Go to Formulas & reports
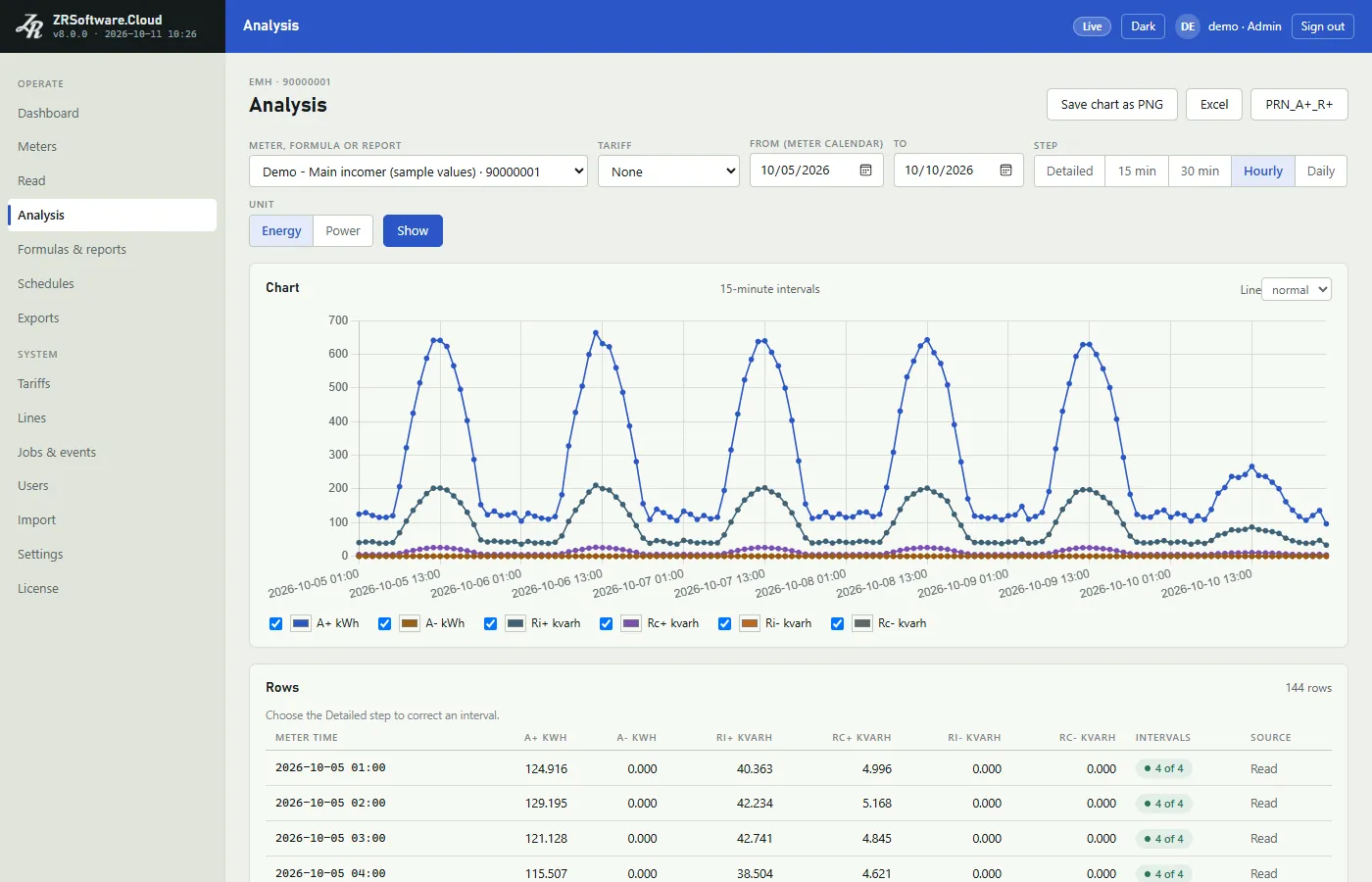The height and width of the screenshot is (882, 1372). (x=112, y=250)
